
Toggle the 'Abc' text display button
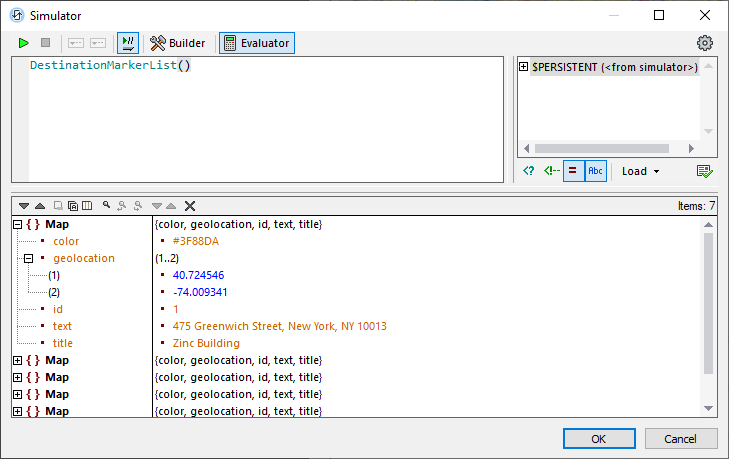[595, 171]
